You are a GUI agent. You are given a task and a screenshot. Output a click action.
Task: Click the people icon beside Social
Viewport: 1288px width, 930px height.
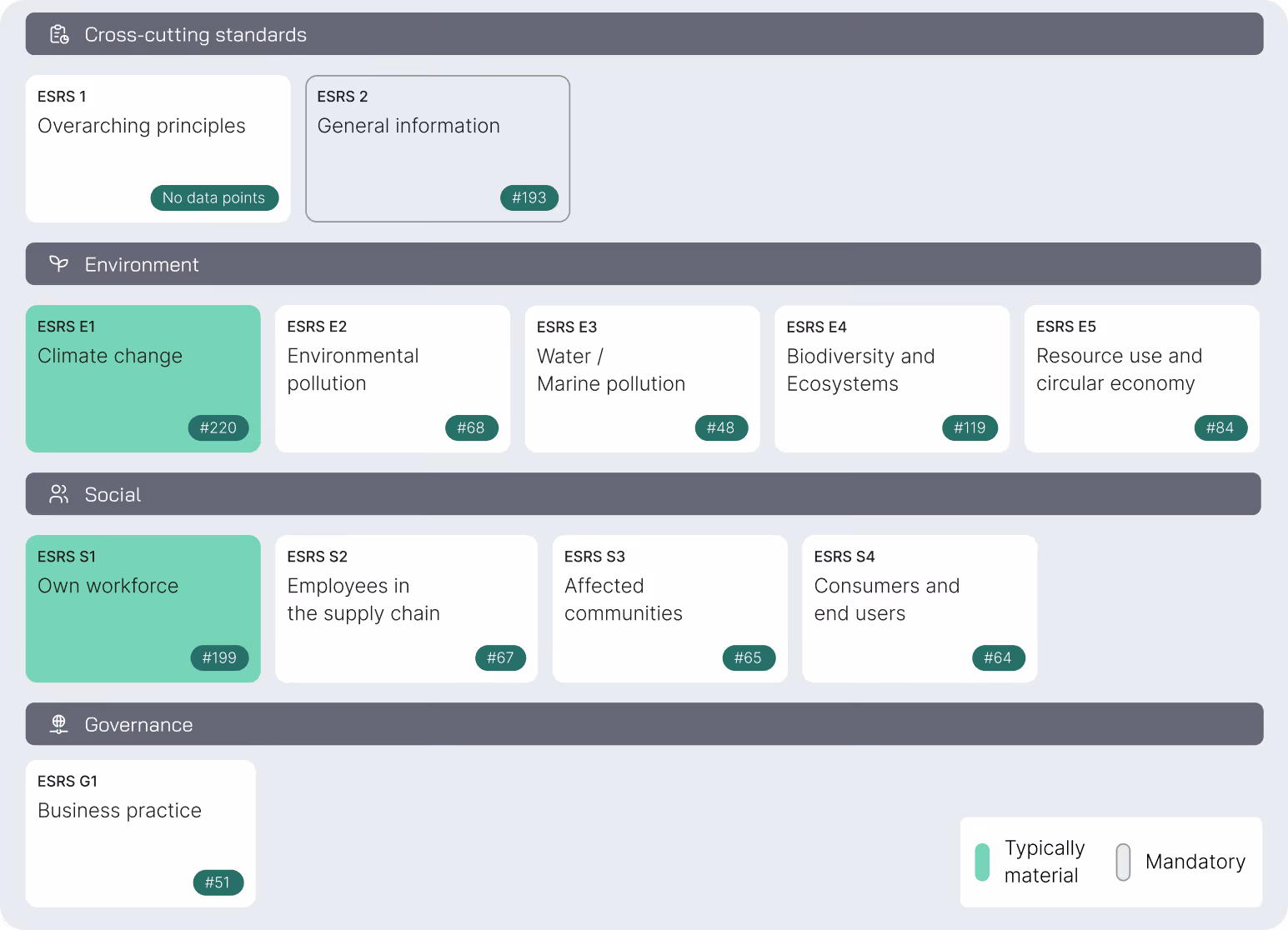[58, 494]
